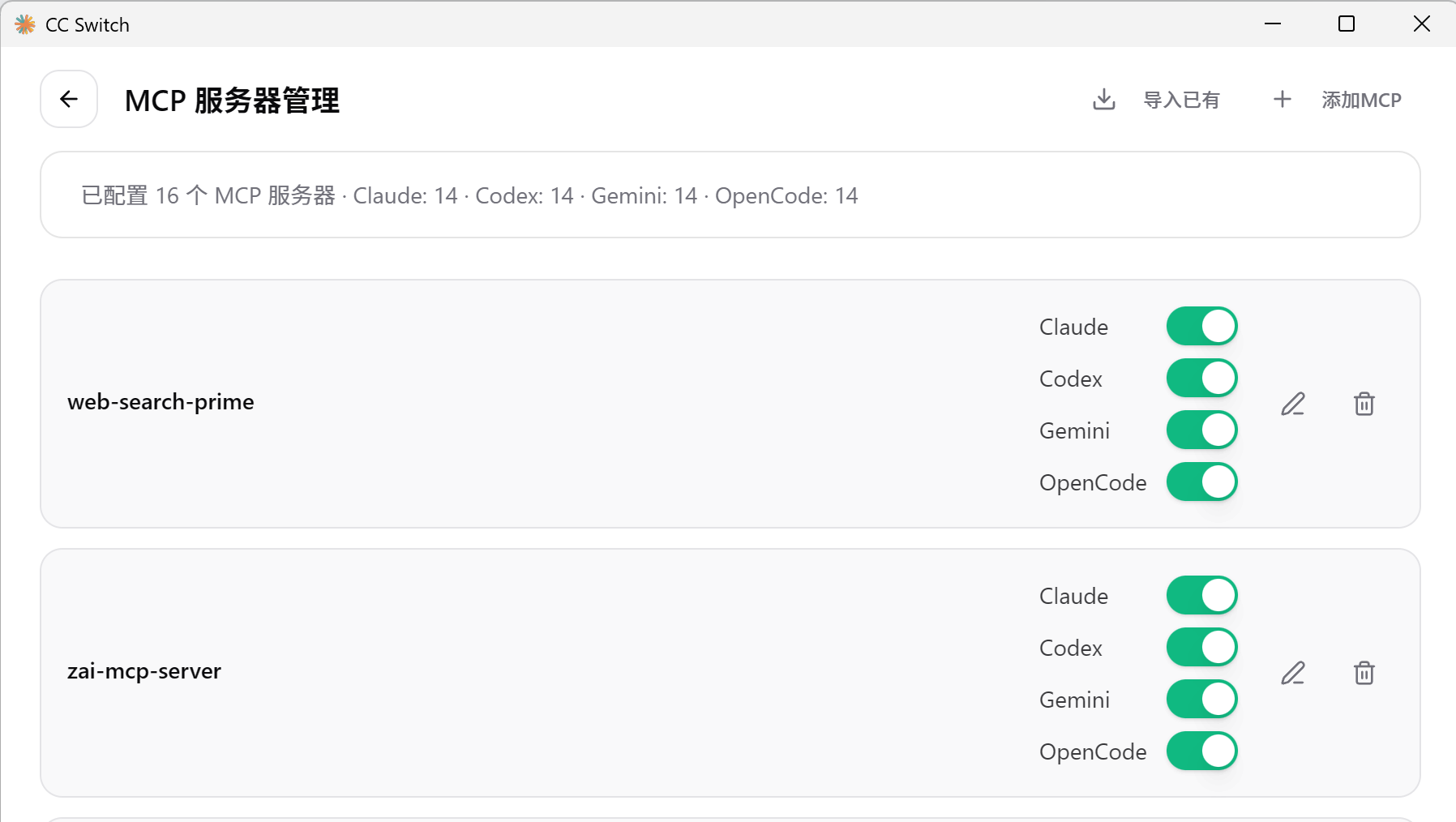Click the CC Switch app logo
1456x822 pixels.
[25, 24]
